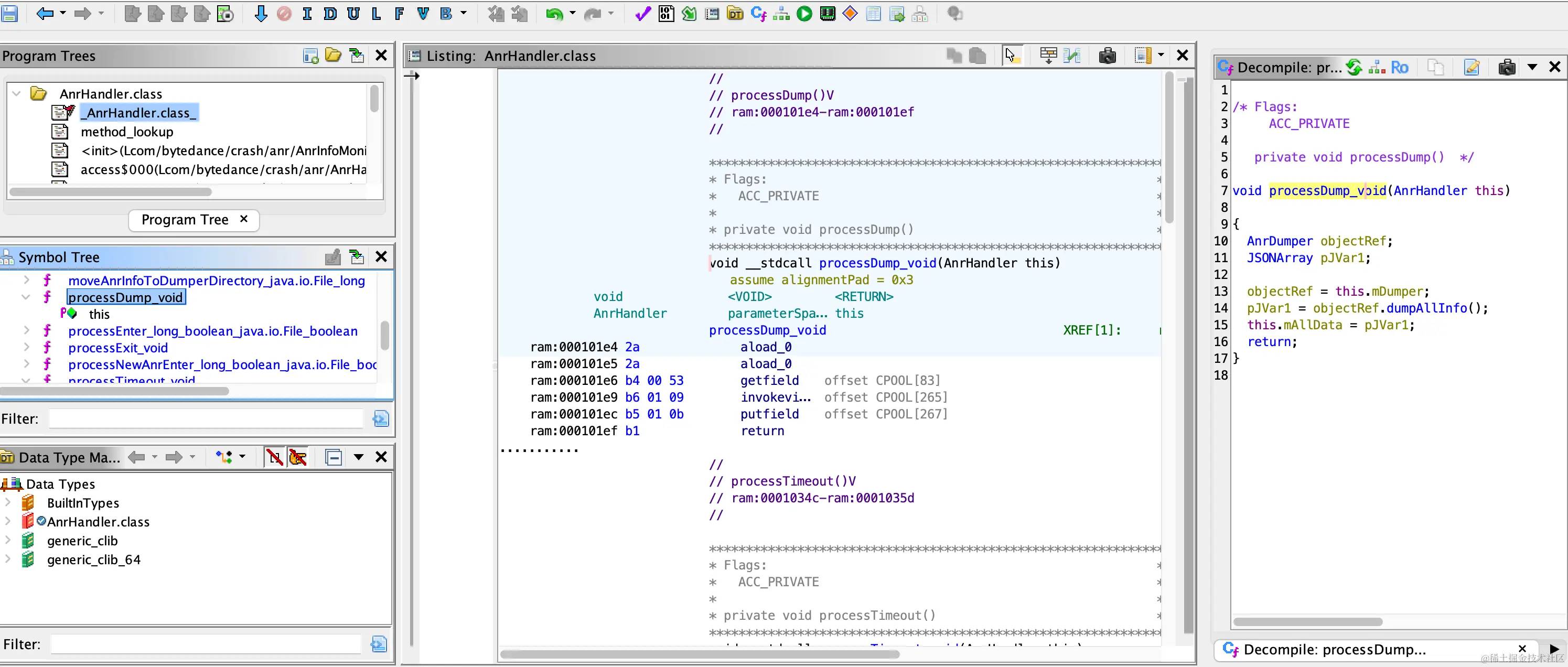The image size is (1568, 667).
Task: Click Listing vertical scrollbar thumb
Action: coord(1169,146)
